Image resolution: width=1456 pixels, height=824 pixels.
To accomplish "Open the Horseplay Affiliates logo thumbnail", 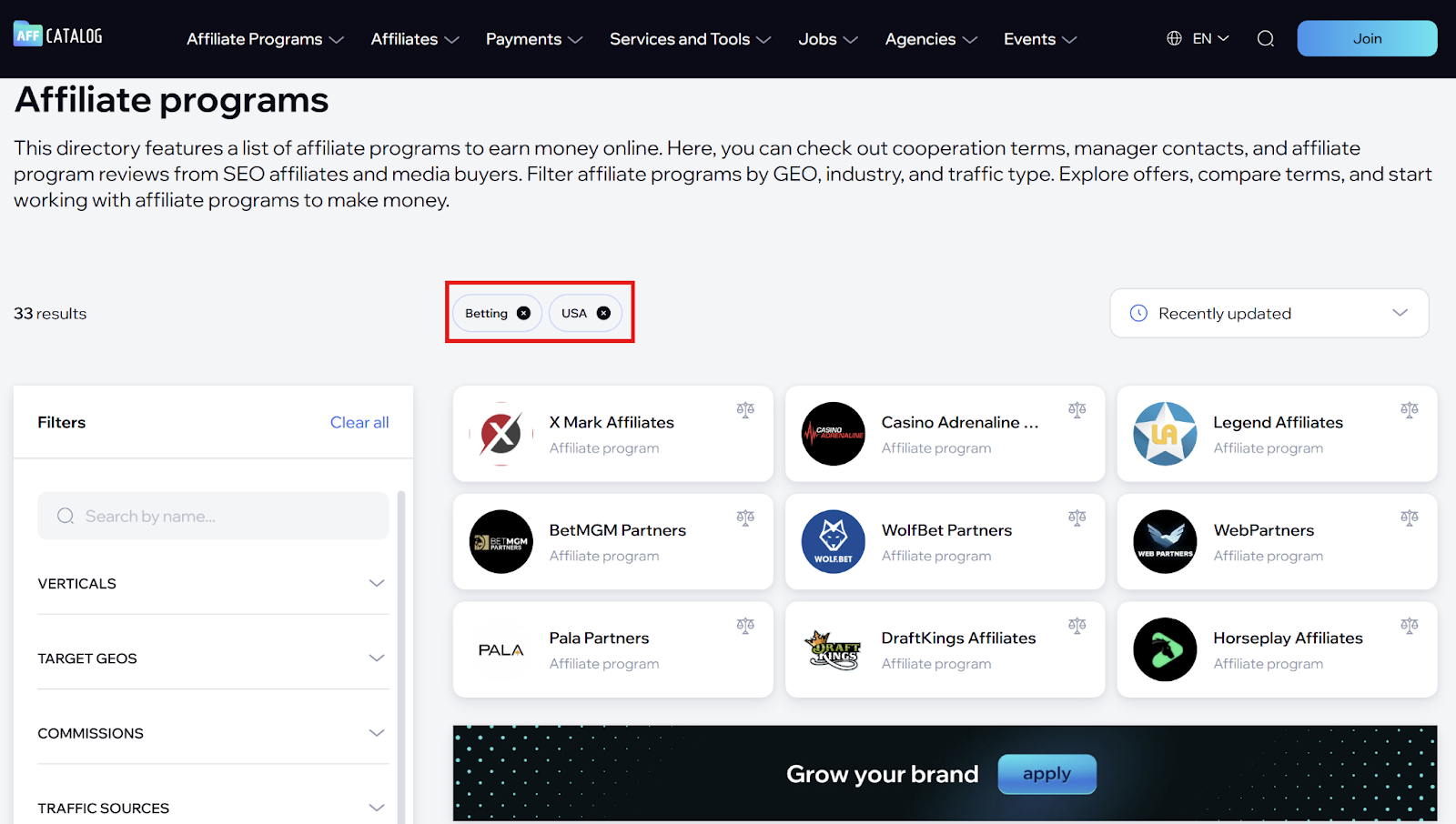I will click(x=1165, y=649).
